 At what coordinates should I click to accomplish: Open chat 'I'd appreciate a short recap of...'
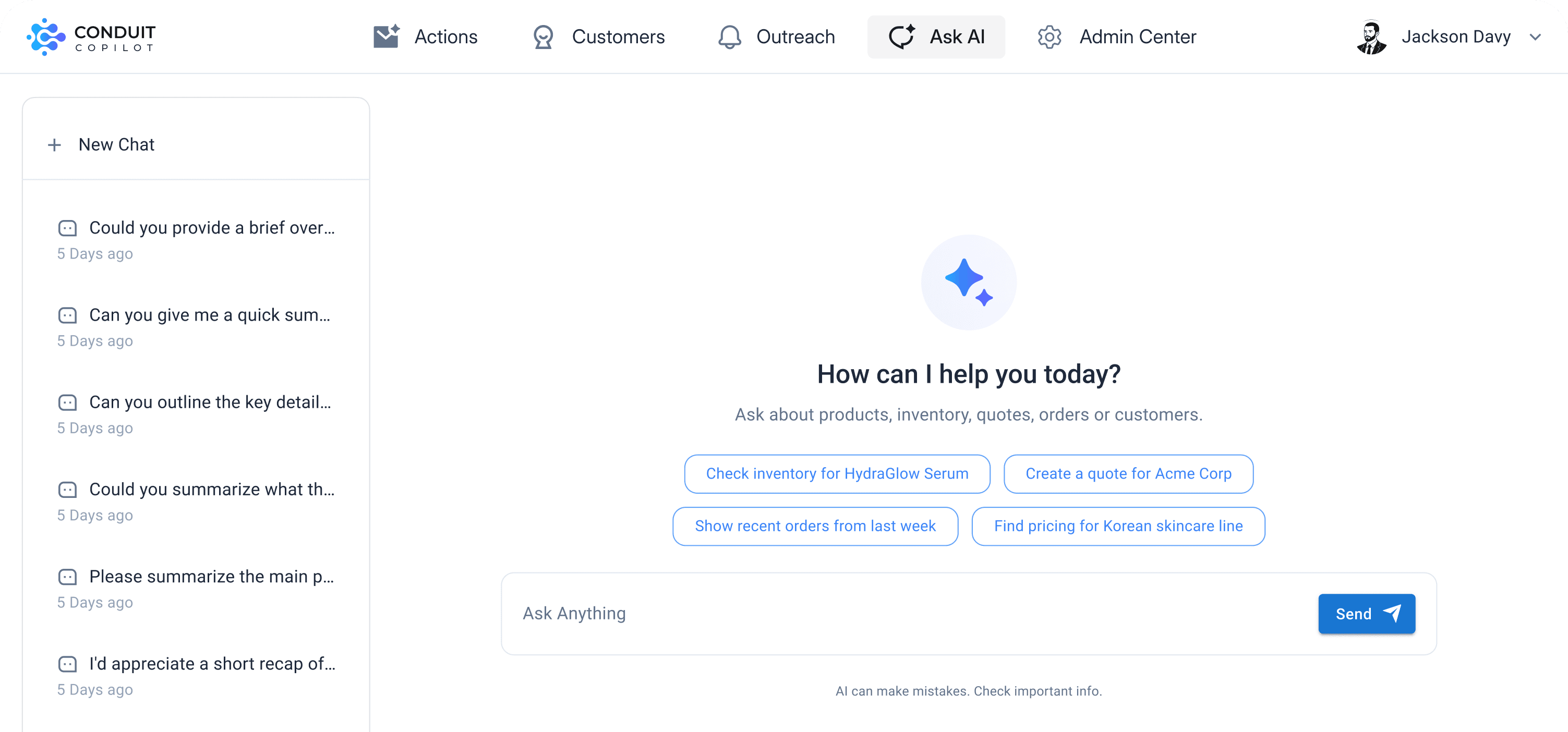211,664
